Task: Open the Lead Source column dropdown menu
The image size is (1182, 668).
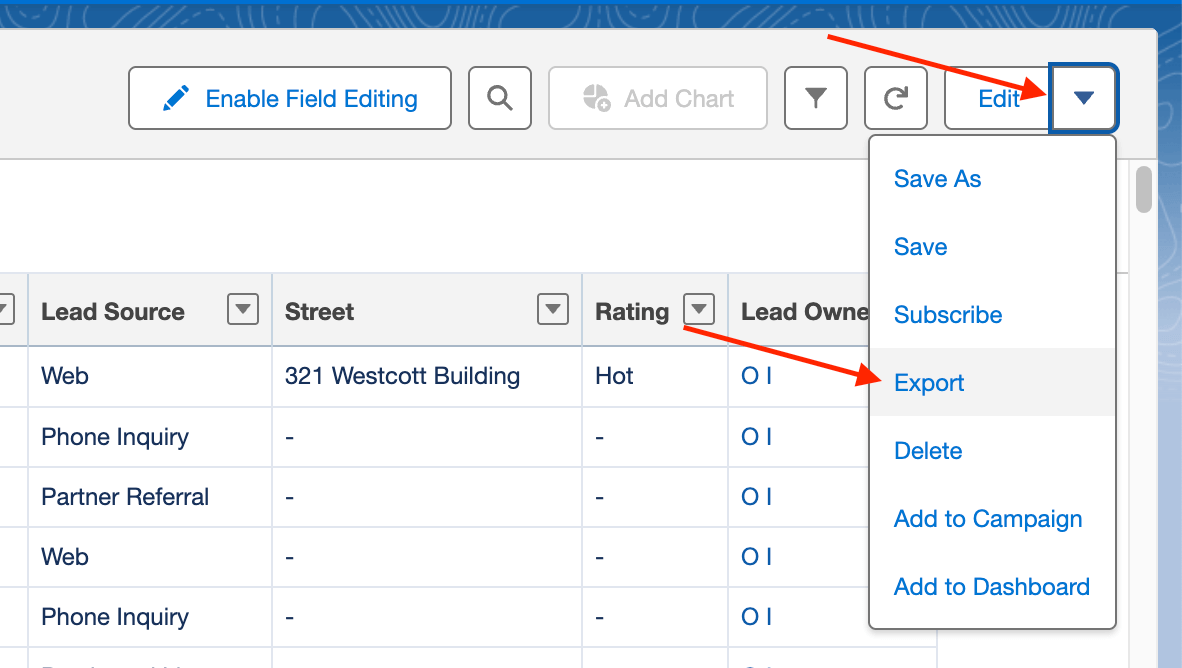Action: coord(243,310)
